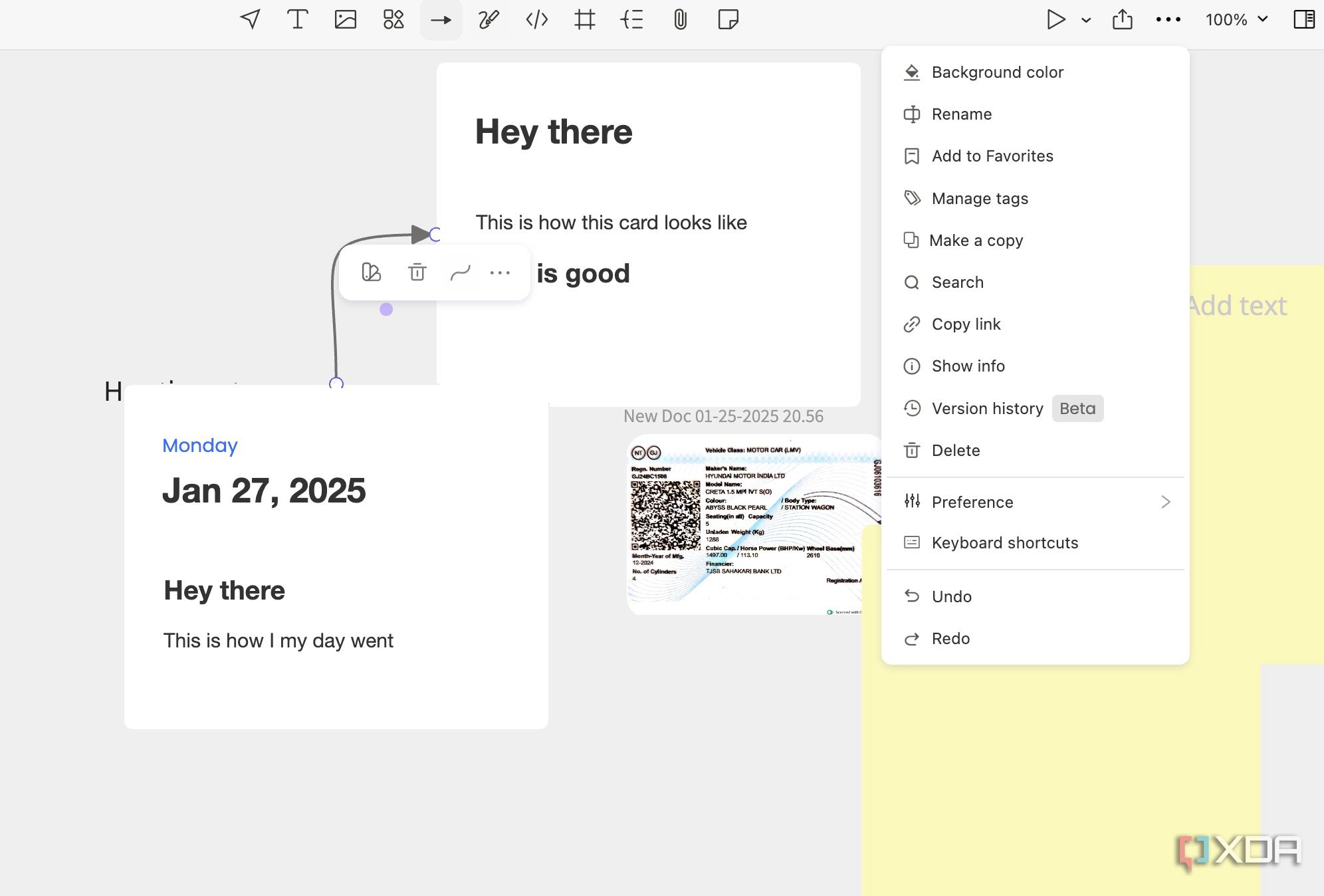Select the pointer/navigate tool in toolbar
This screenshot has width=1324, height=896.
[250, 19]
